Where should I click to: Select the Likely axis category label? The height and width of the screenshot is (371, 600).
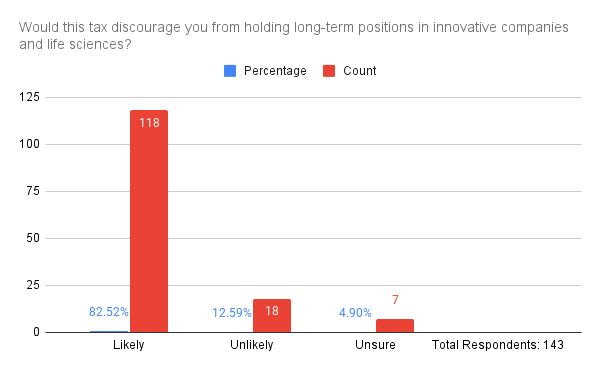(129, 345)
